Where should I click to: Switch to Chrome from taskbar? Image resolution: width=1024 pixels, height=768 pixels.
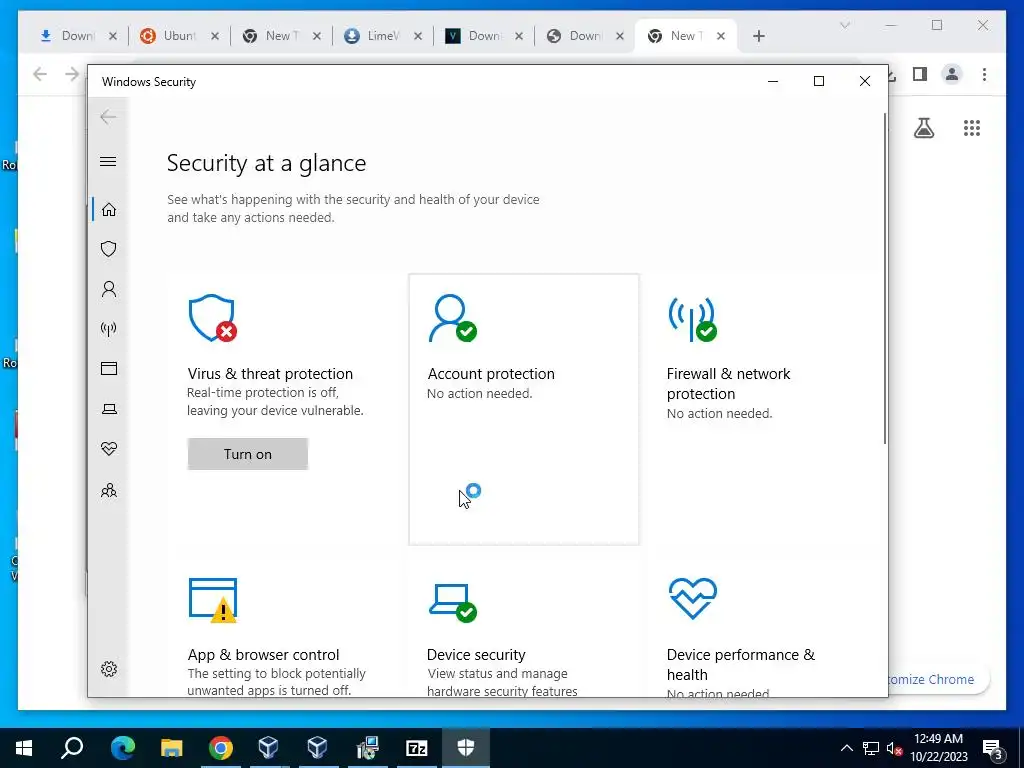pyautogui.click(x=221, y=748)
